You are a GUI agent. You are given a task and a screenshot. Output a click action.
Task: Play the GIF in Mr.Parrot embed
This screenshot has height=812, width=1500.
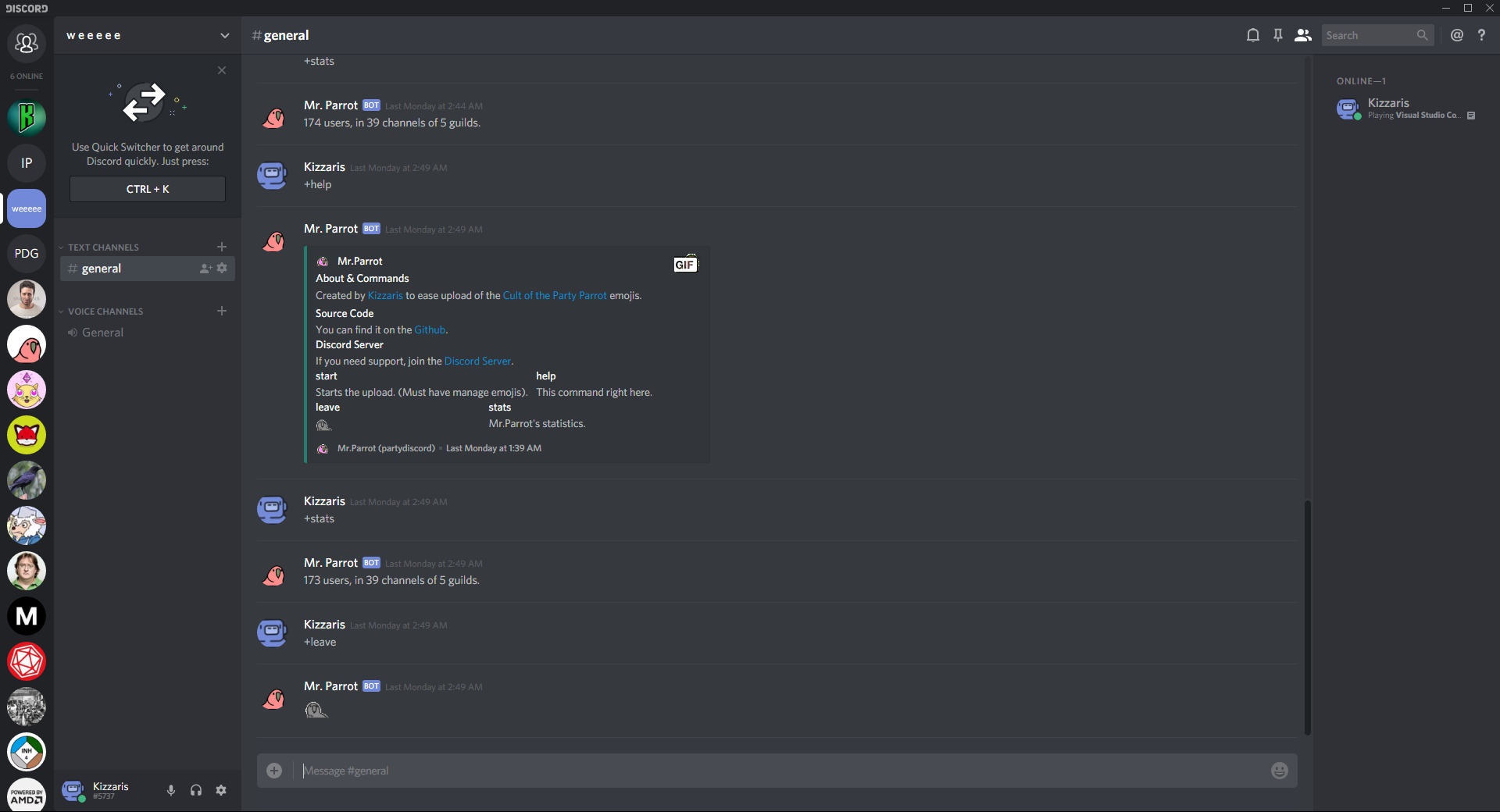685,264
